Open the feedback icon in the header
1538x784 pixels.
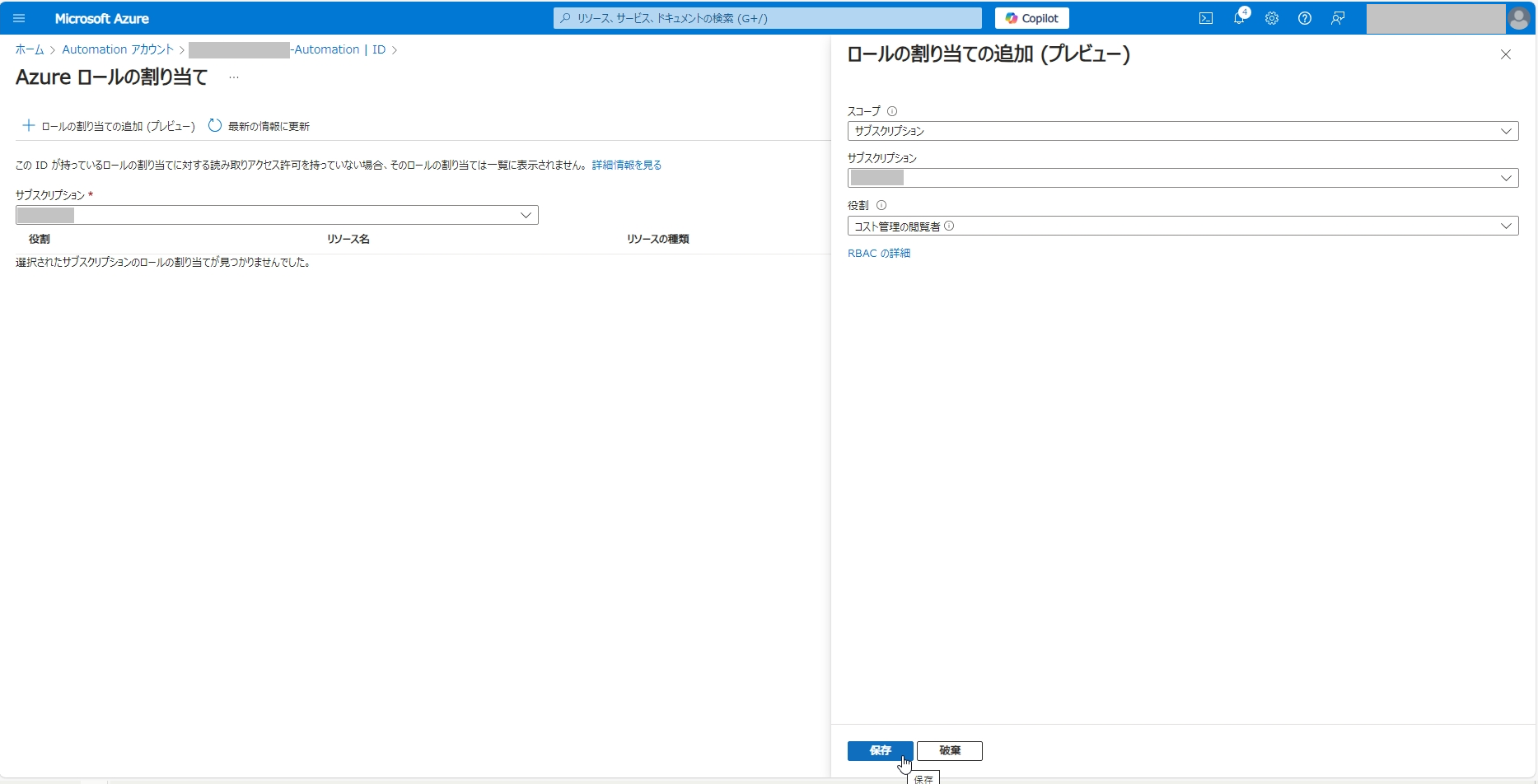(x=1338, y=18)
